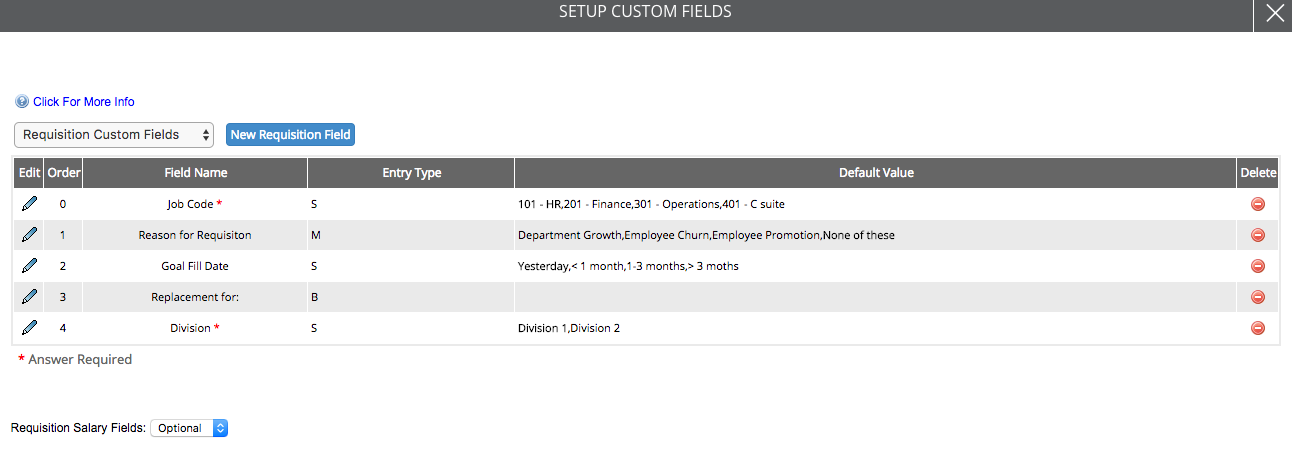
Task: Click the Entry Type column header
Action: pyautogui.click(x=411, y=173)
